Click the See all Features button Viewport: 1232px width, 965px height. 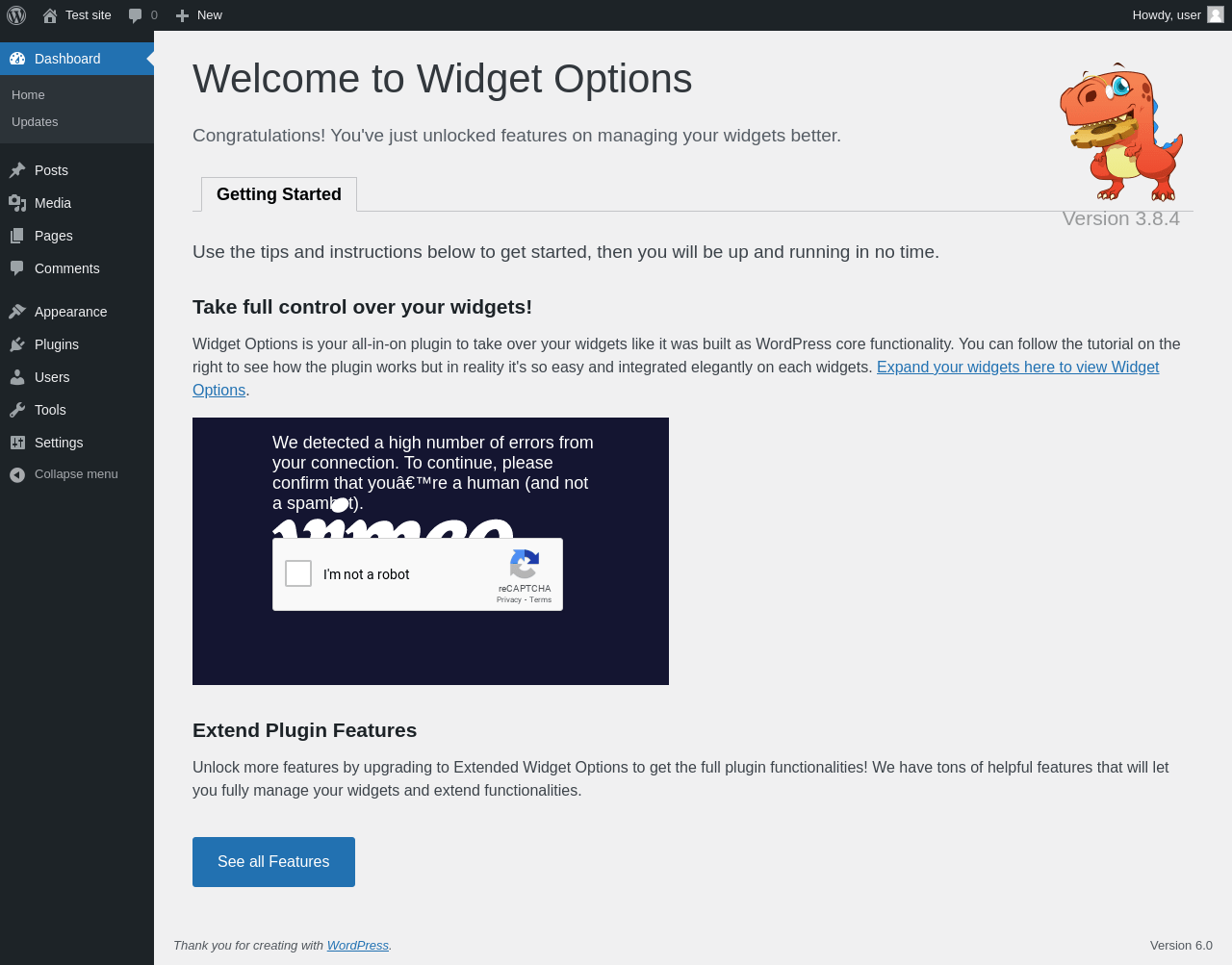tap(273, 862)
